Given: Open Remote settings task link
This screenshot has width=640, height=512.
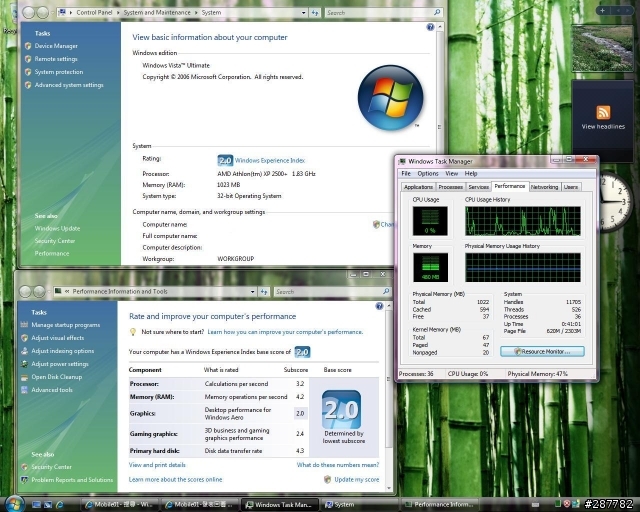Looking at the screenshot, I should point(56,59).
